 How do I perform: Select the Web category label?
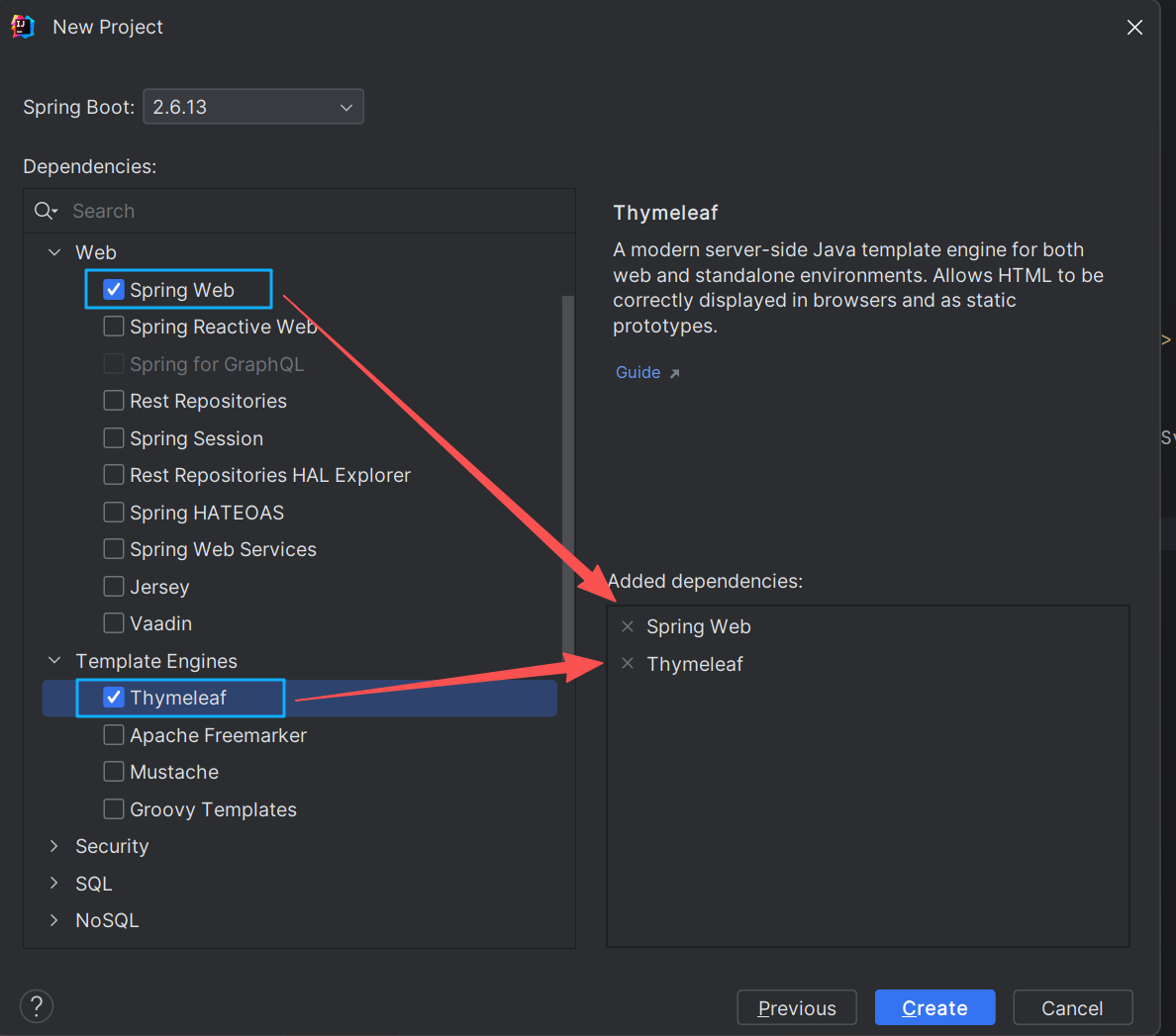[96, 252]
